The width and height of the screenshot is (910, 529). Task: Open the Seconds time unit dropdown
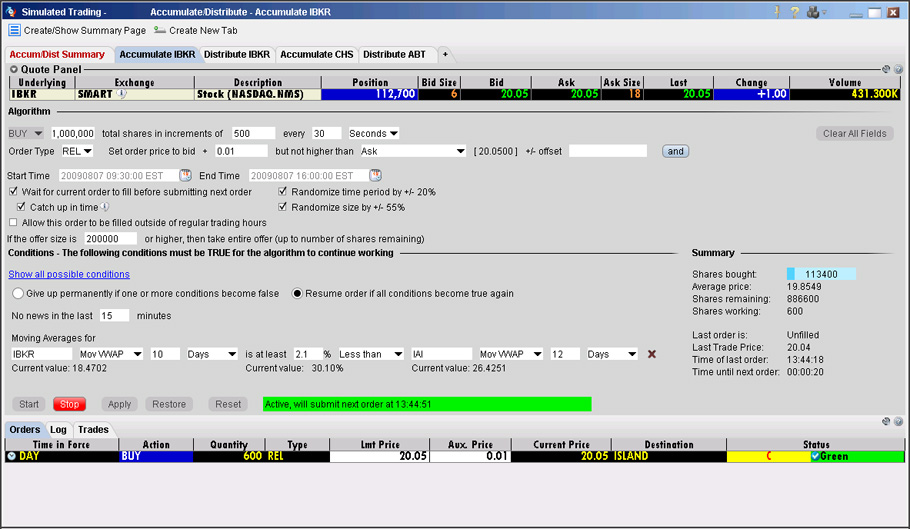point(373,133)
